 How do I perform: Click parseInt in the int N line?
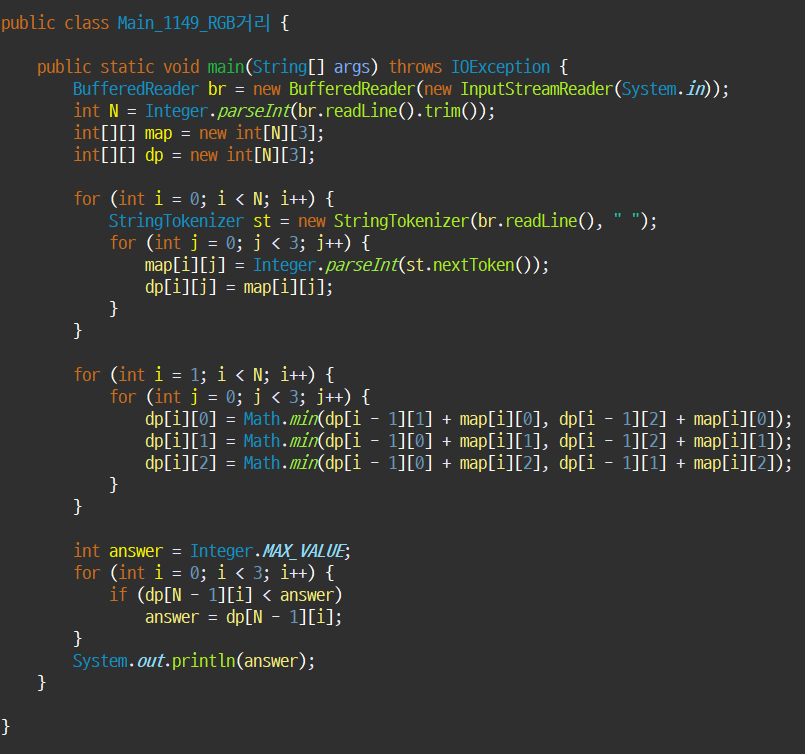coord(254,111)
